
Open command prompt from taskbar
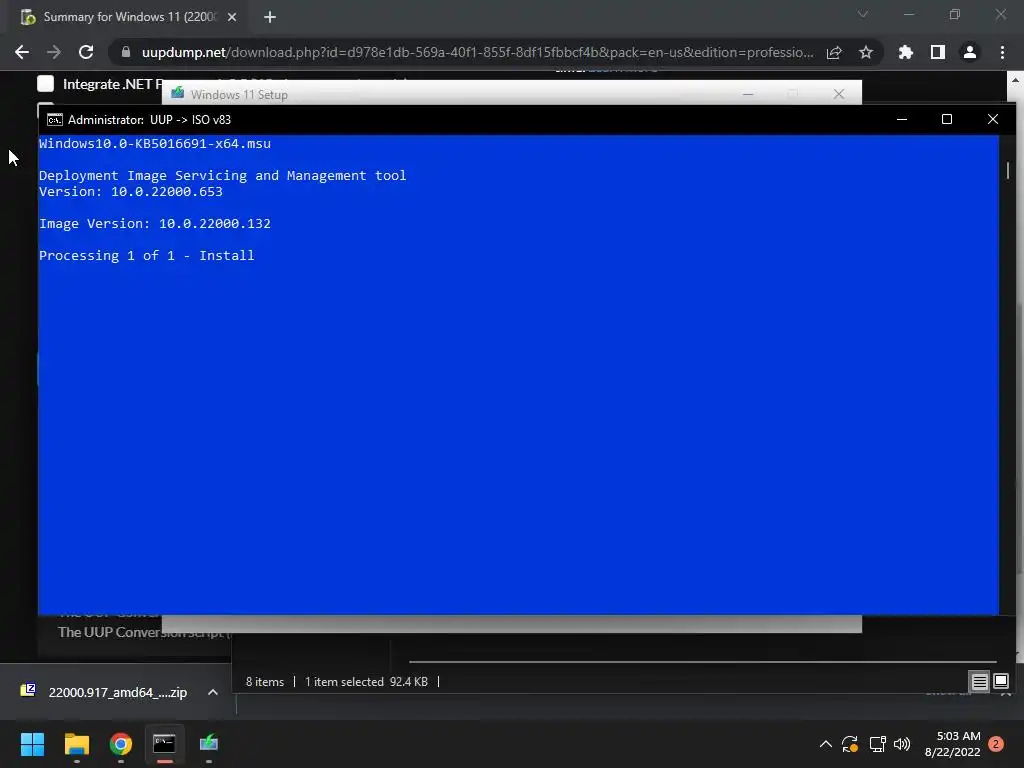click(x=165, y=743)
